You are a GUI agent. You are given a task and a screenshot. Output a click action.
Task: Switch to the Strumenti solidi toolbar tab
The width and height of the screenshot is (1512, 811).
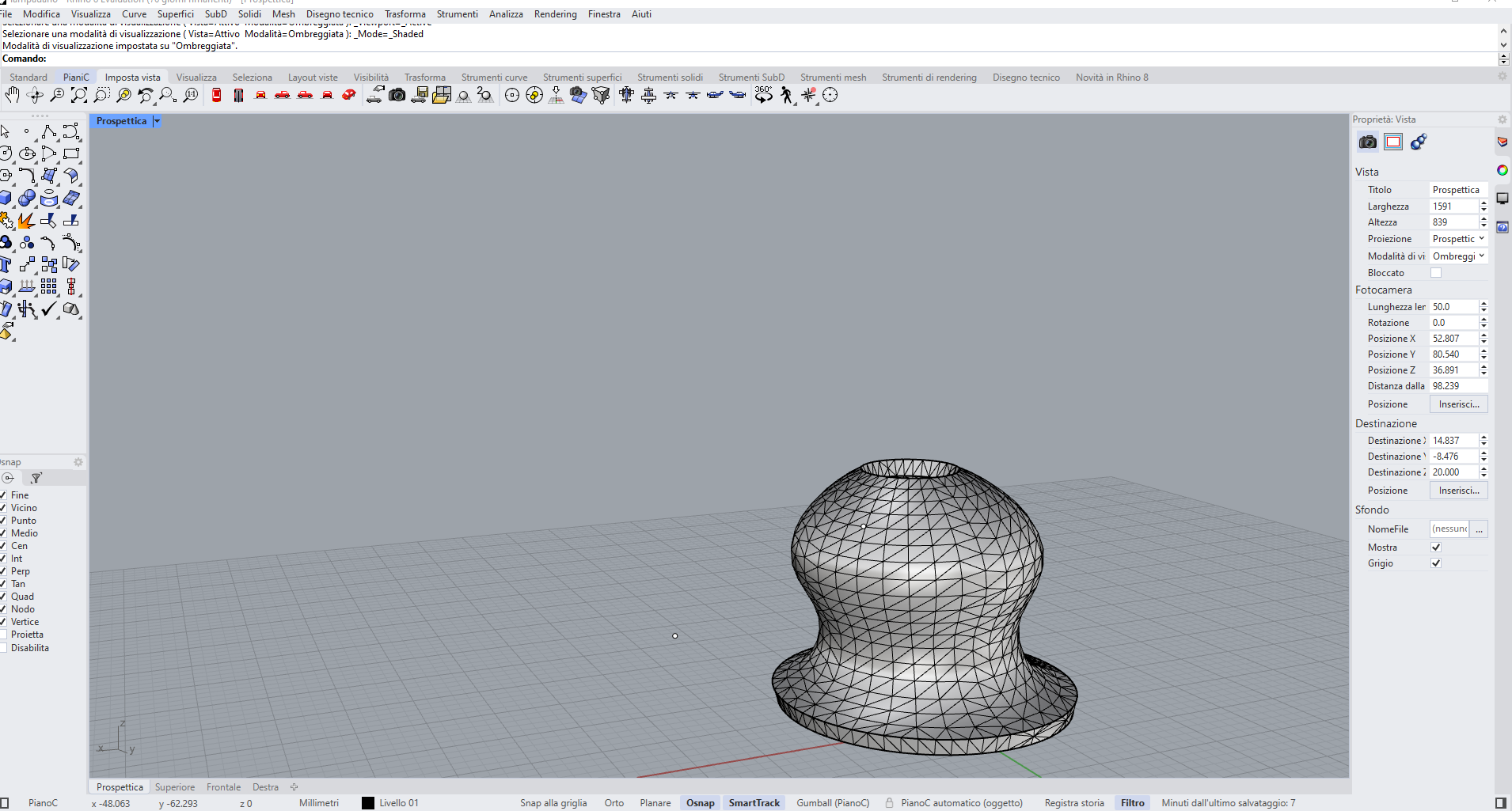(x=670, y=78)
